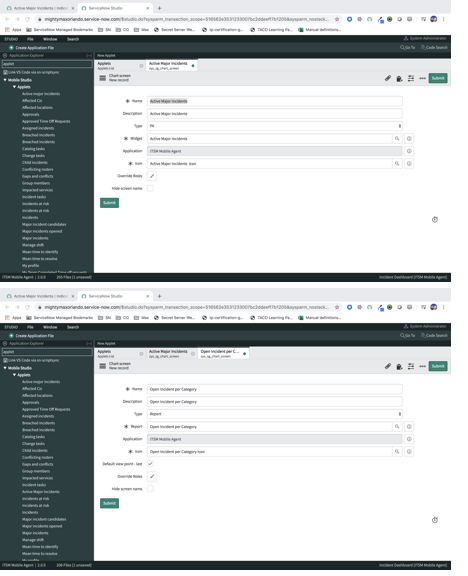
Task: Select Active Major Incidents applet in bottom tree
Action: click(41, 492)
